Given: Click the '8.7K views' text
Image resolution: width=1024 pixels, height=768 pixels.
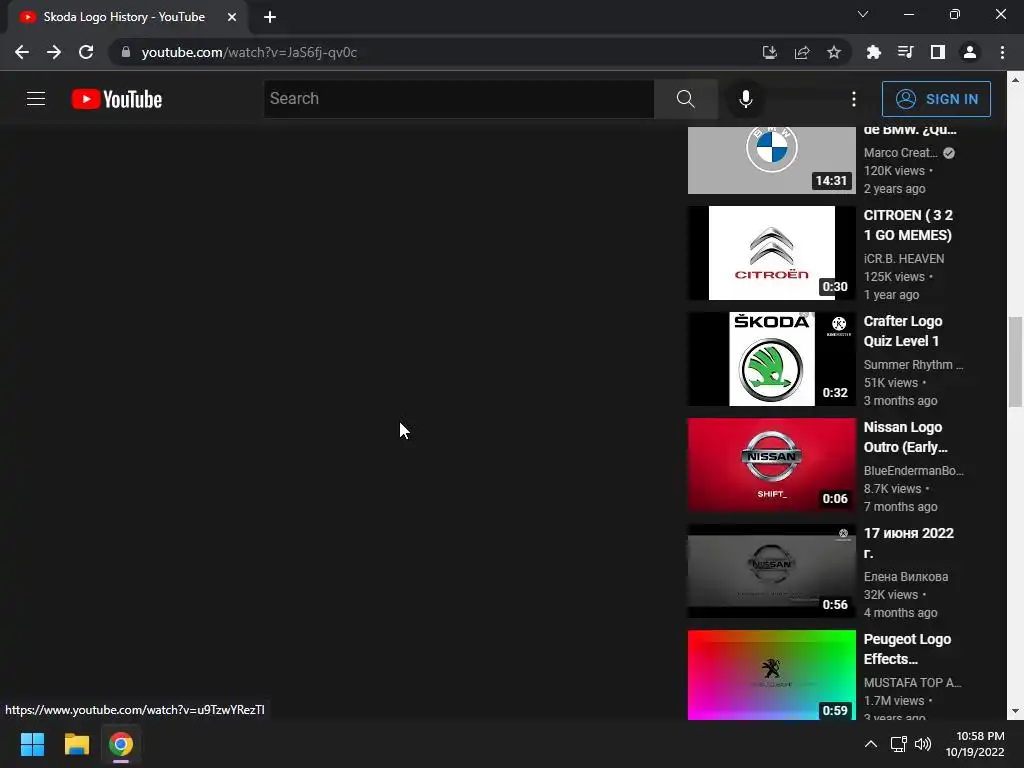Looking at the screenshot, I should pos(892,488).
